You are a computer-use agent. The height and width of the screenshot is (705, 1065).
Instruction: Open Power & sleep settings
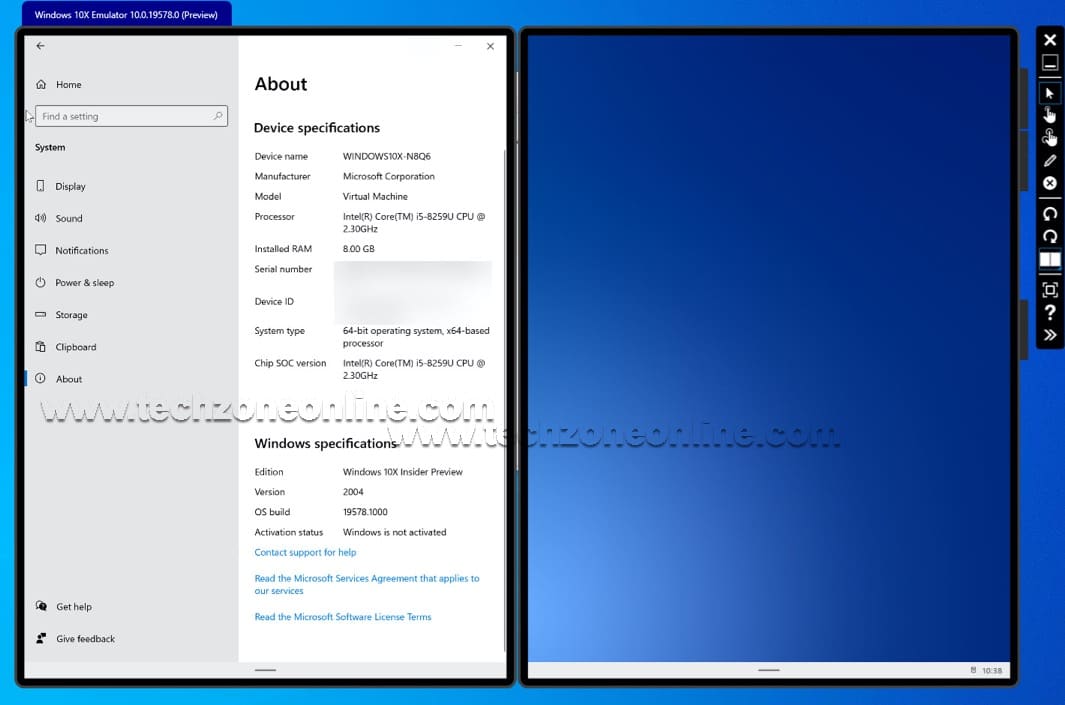[84, 283]
